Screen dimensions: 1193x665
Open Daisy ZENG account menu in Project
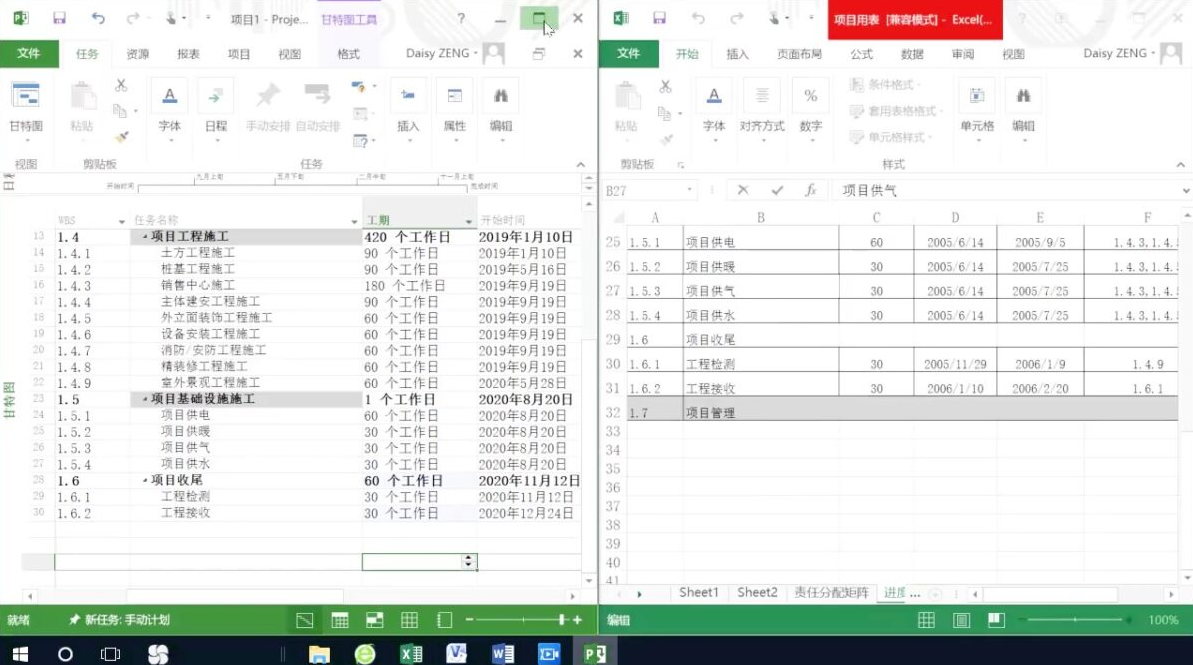pos(442,53)
